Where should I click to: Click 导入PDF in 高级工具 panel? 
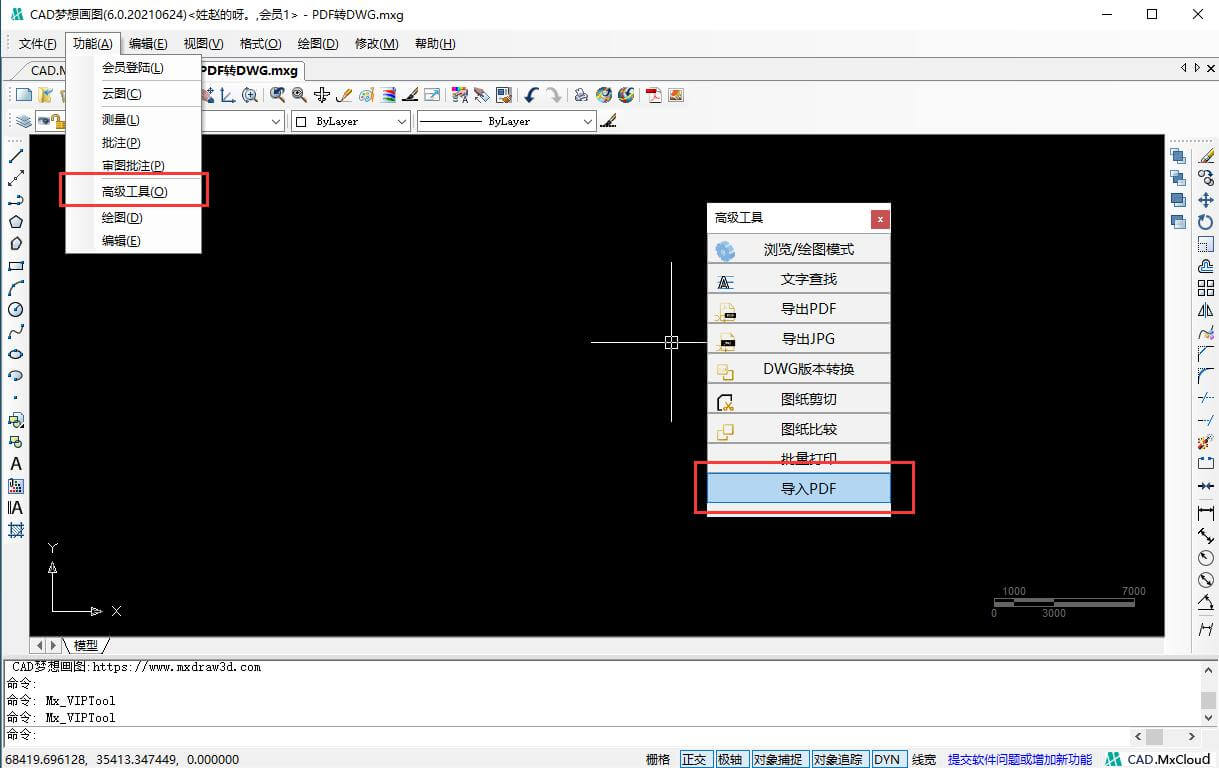coord(799,489)
